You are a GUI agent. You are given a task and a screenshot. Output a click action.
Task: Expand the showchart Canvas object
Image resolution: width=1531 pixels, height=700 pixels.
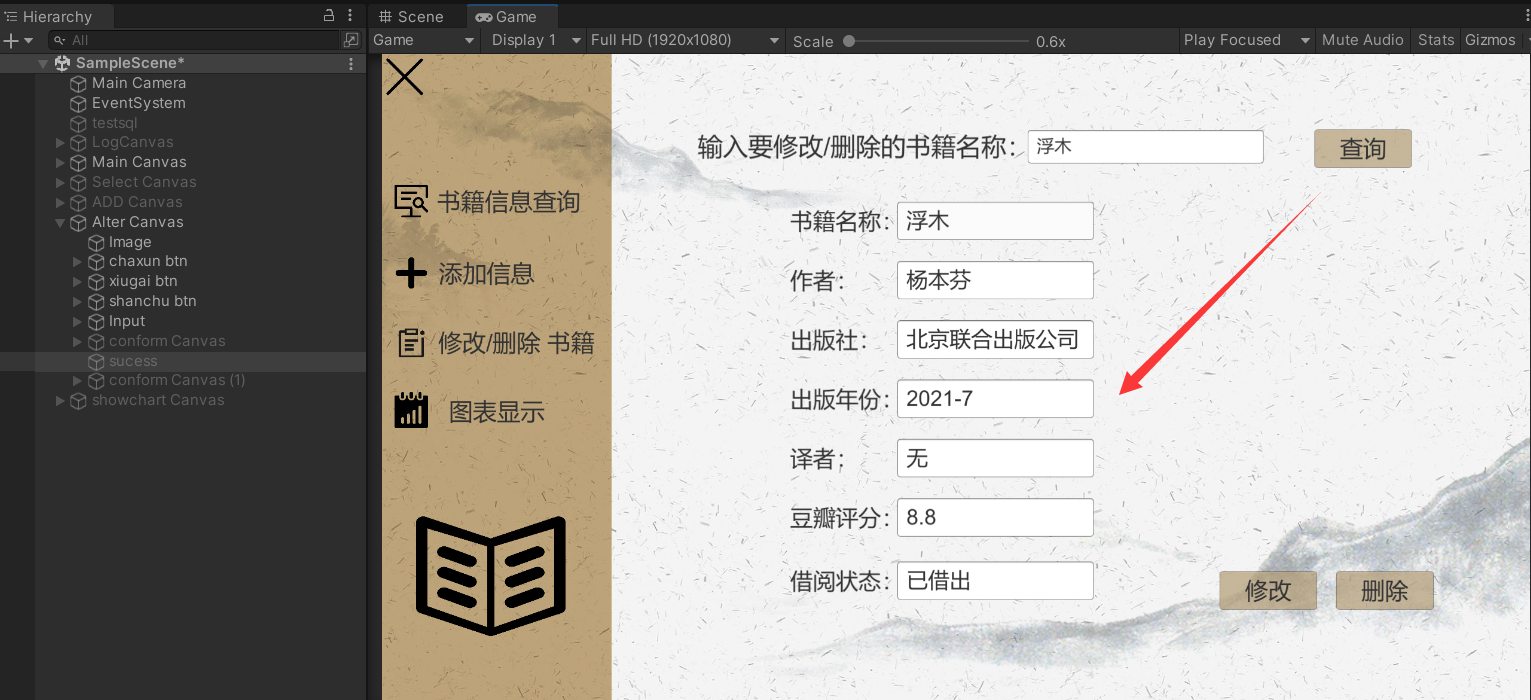pos(60,400)
